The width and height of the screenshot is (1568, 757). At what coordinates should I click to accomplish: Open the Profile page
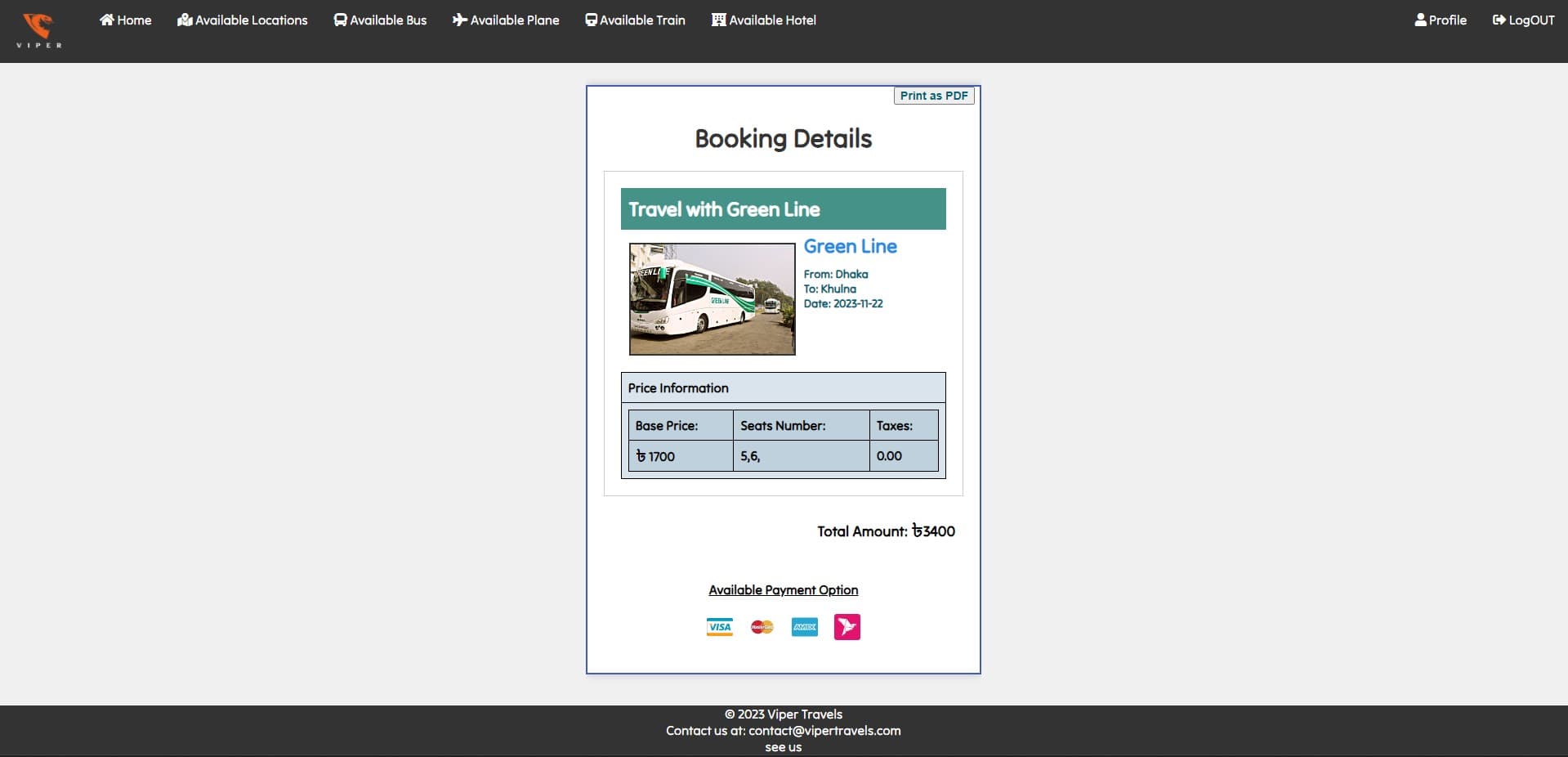point(1441,20)
